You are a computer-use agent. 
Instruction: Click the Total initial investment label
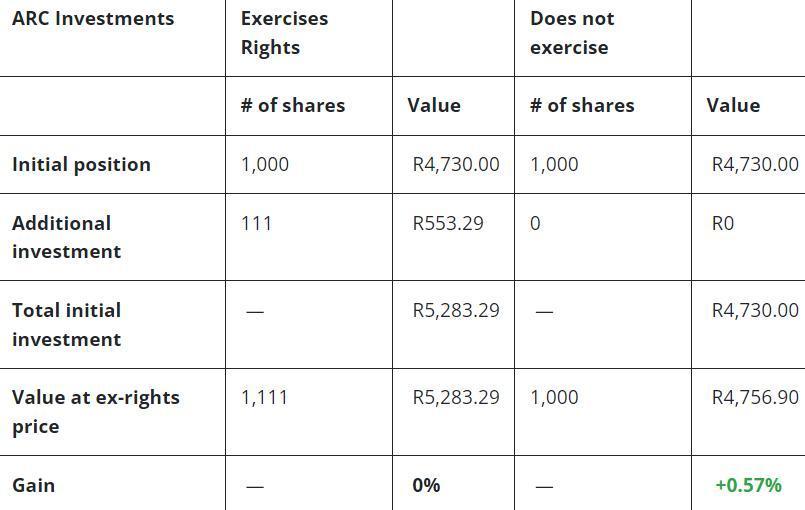pos(66,325)
